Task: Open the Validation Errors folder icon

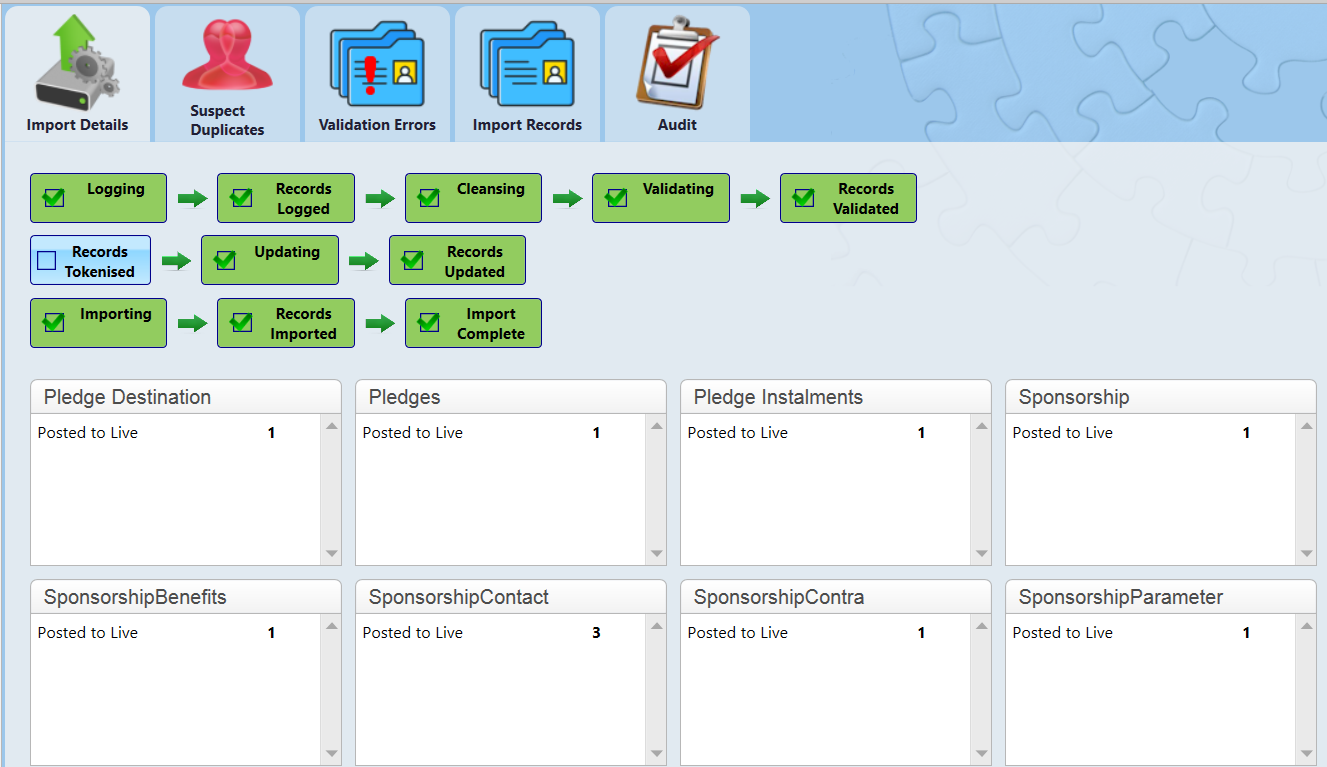Action: pyautogui.click(x=377, y=64)
